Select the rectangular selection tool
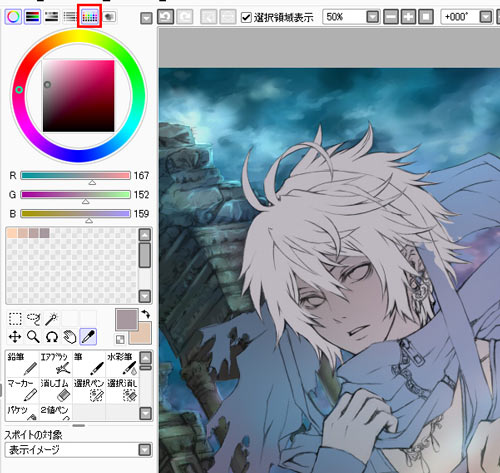 (x=15, y=319)
